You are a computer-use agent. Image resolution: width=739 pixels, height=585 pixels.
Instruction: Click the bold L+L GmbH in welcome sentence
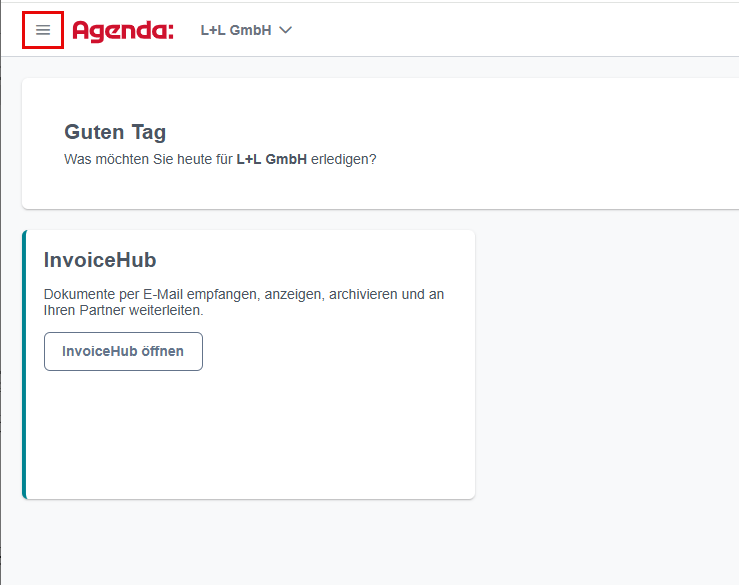pos(271,159)
